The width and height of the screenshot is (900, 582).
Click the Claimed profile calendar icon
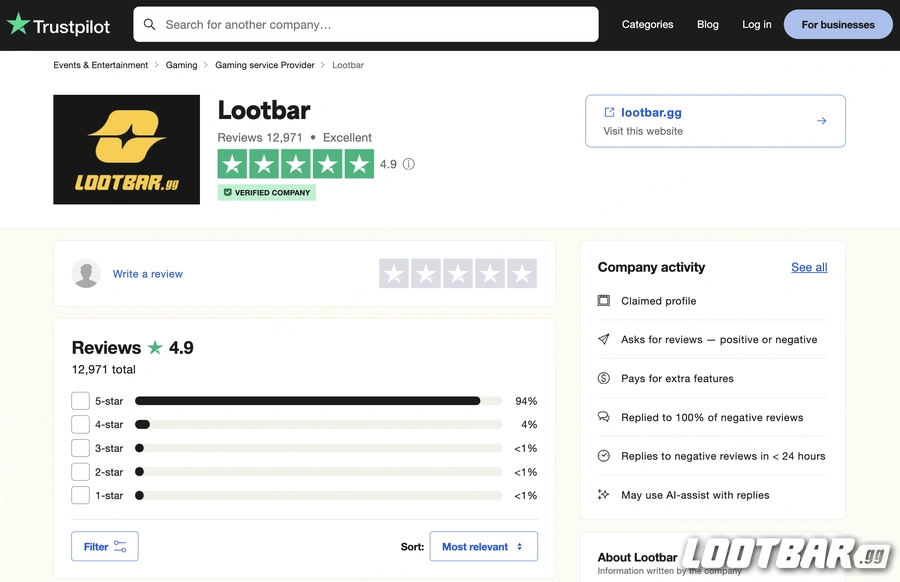click(x=604, y=300)
